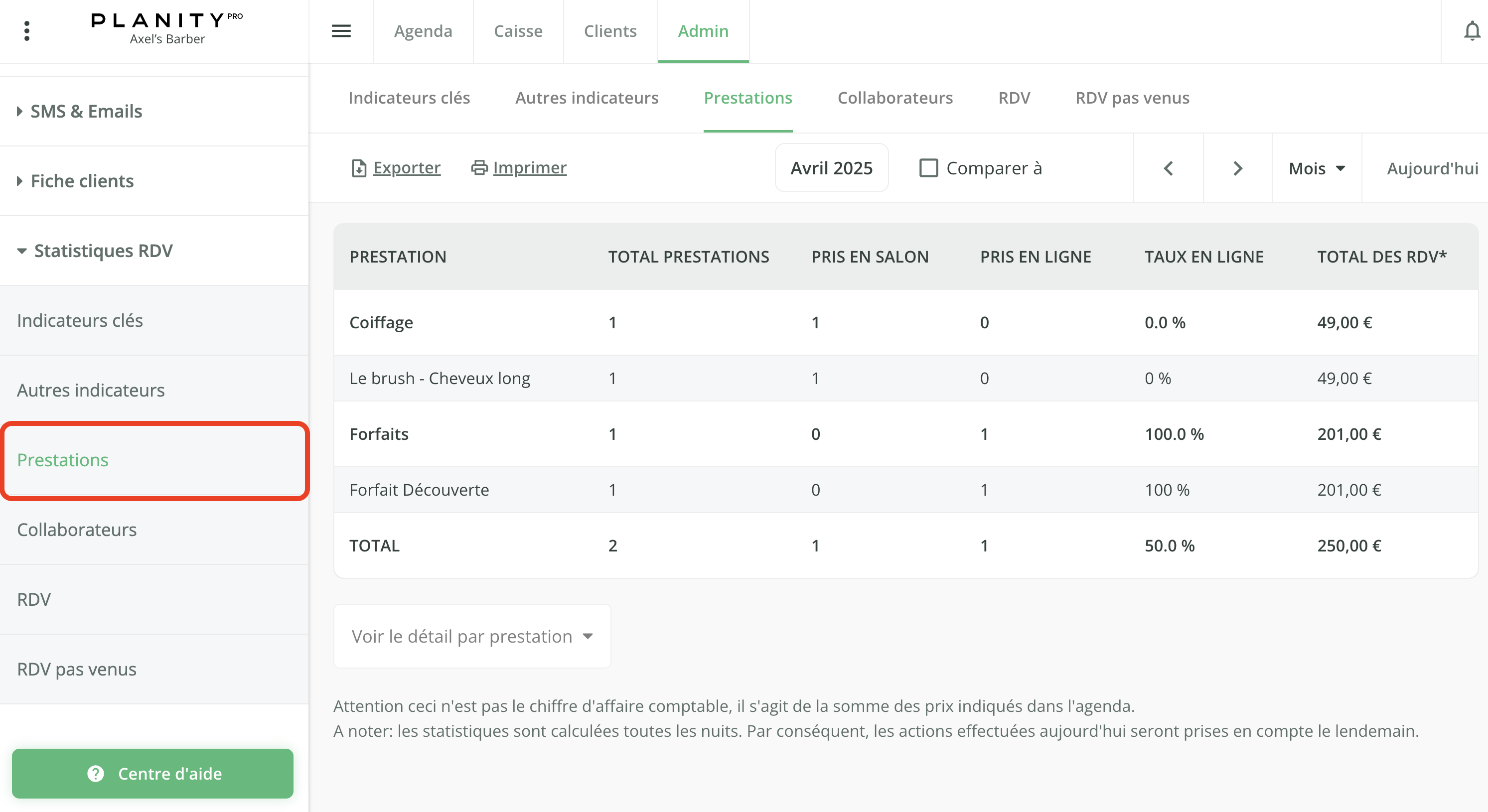The image size is (1488, 812).
Task: Switch to the Agenda tab
Action: (x=423, y=30)
